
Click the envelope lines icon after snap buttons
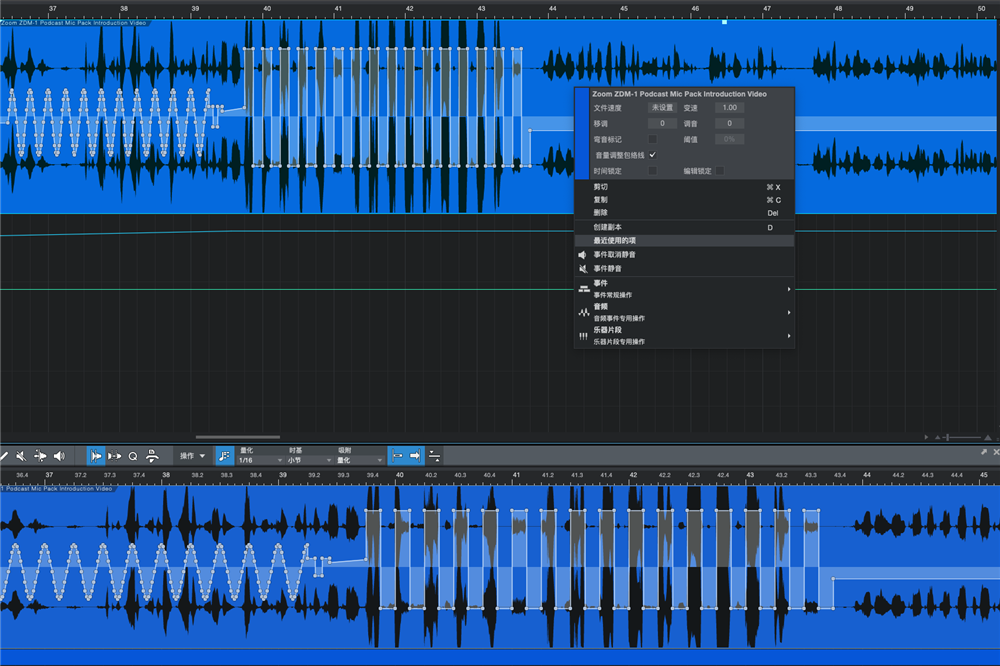click(x=434, y=455)
